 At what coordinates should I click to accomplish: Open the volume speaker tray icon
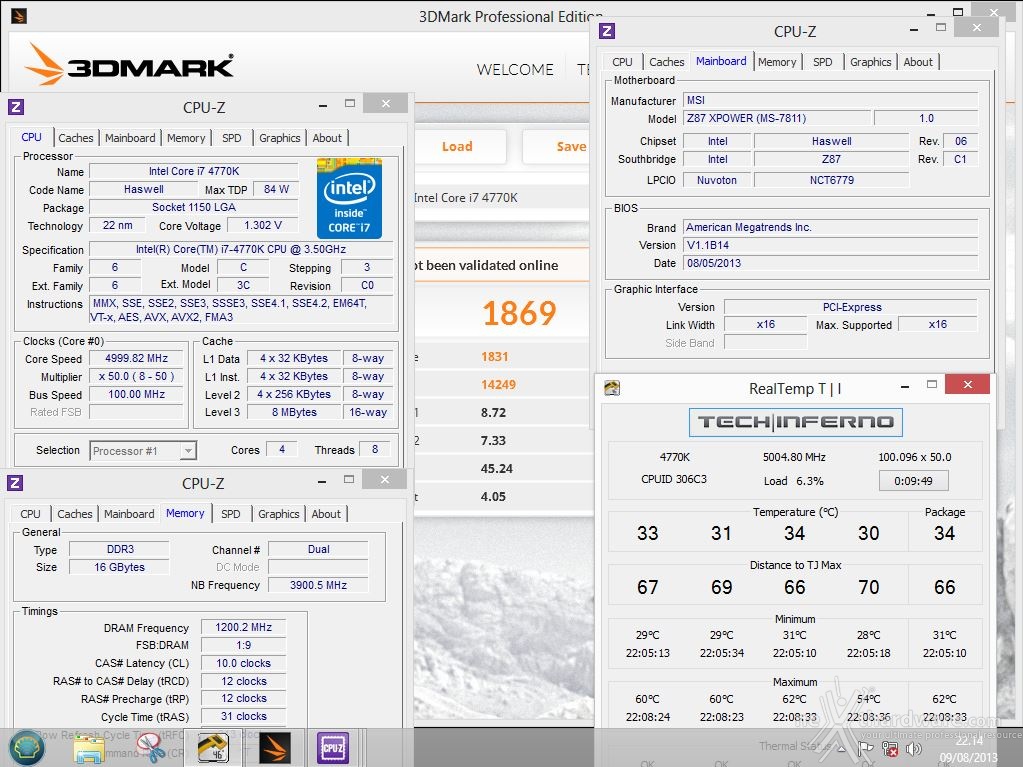(x=913, y=749)
